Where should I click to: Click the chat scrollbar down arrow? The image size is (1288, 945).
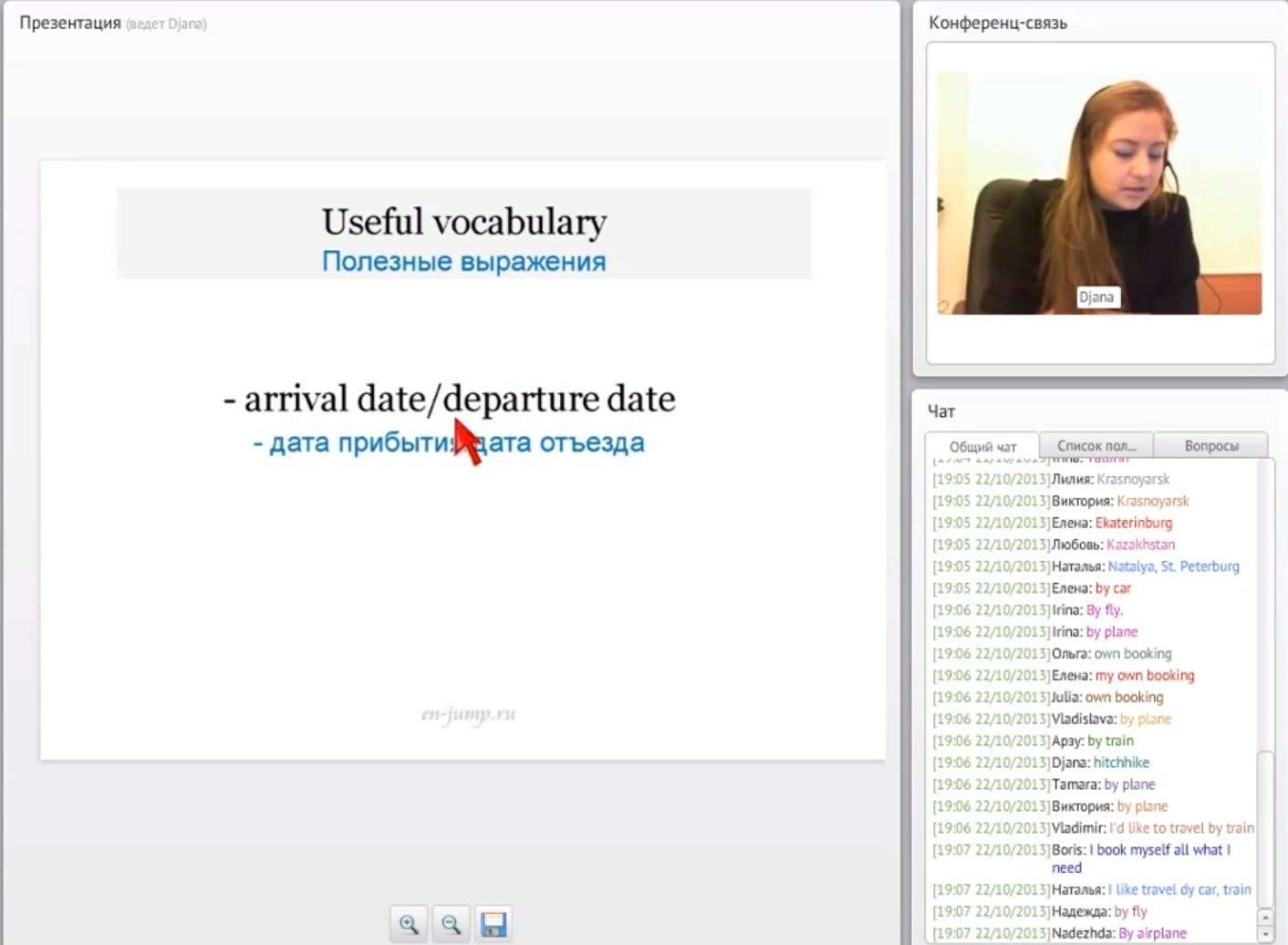click(x=1265, y=935)
